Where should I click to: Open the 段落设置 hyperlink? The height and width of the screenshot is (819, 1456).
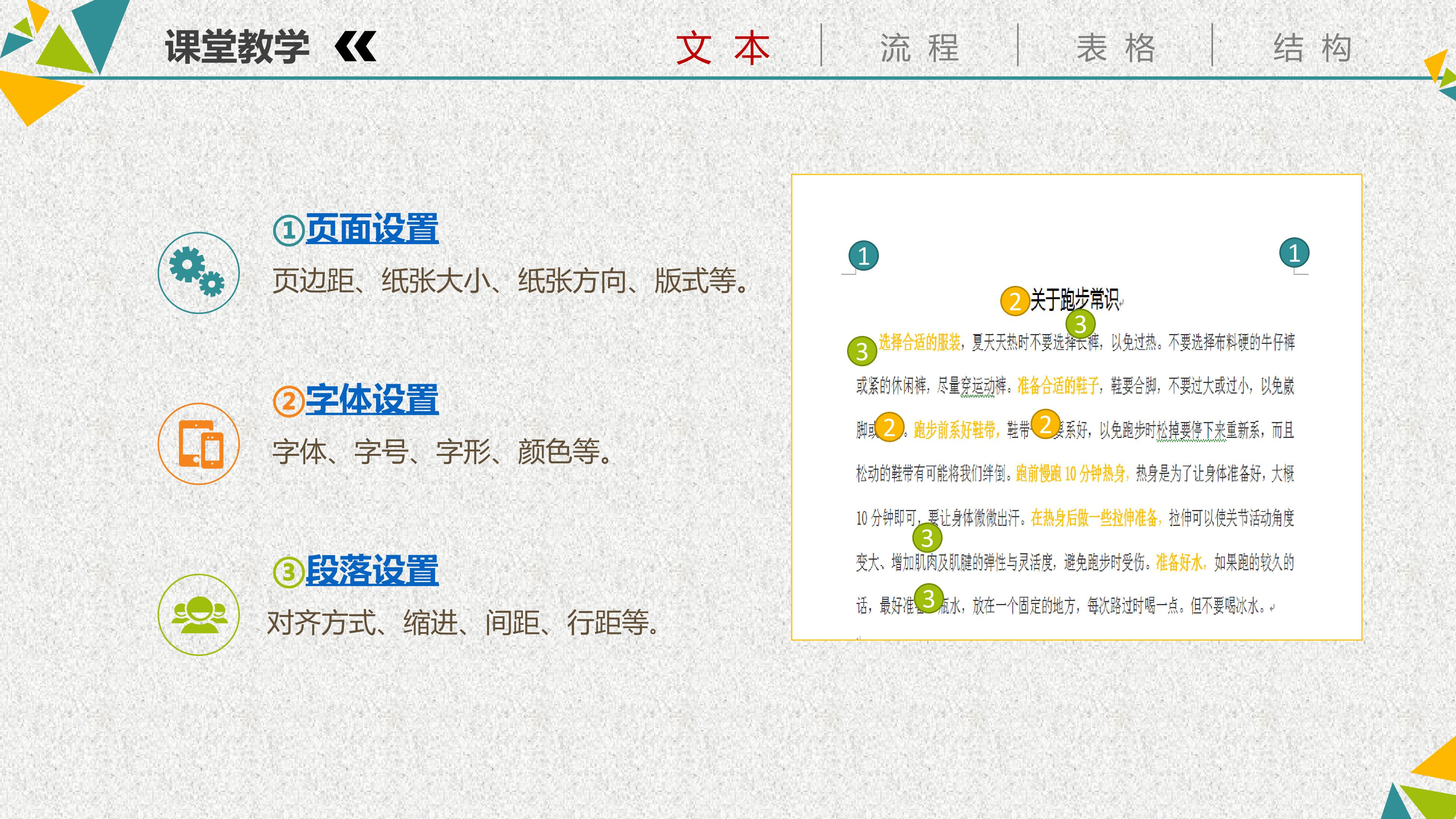click(372, 570)
